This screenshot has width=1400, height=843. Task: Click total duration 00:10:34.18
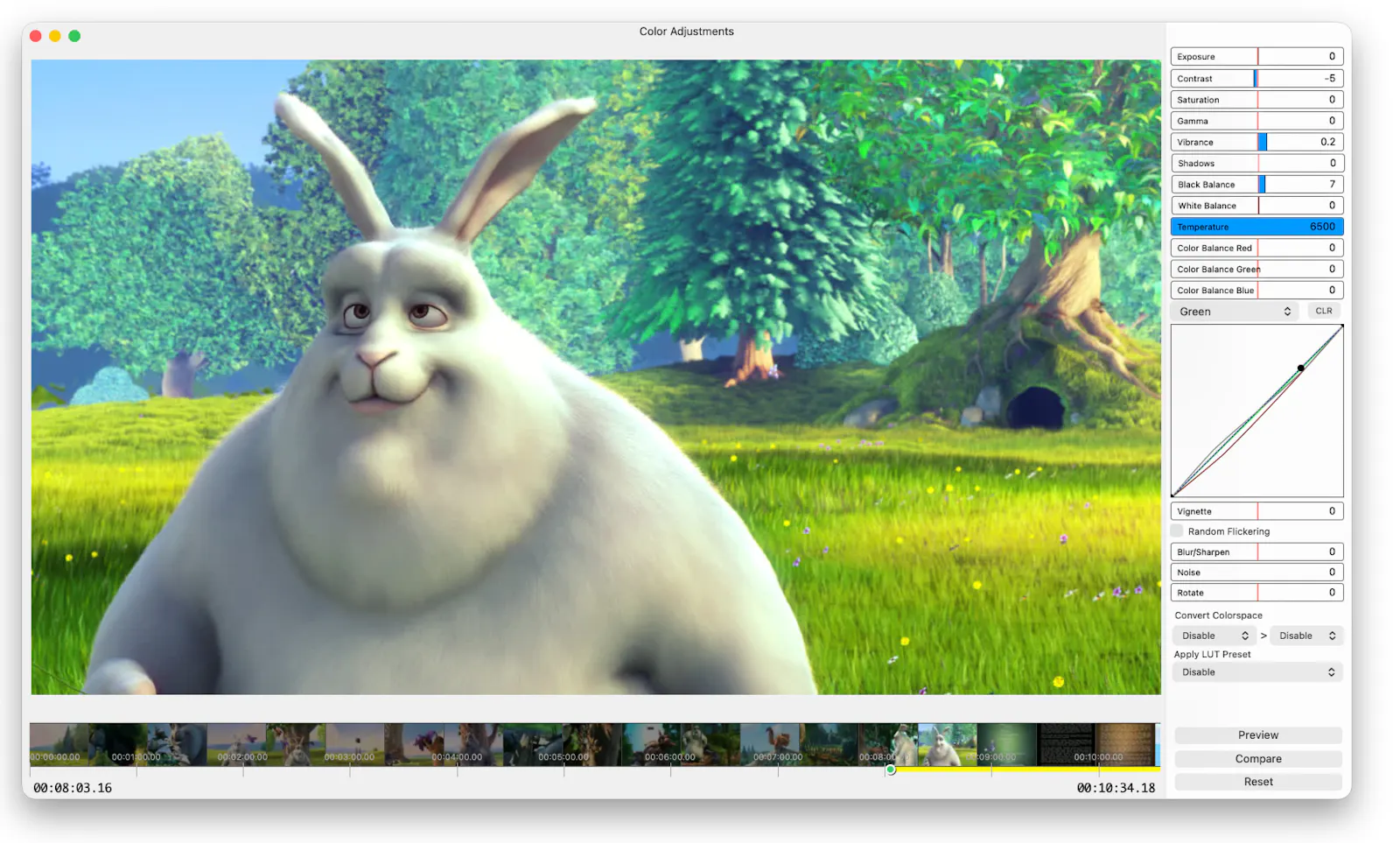tap(1116, 788)
